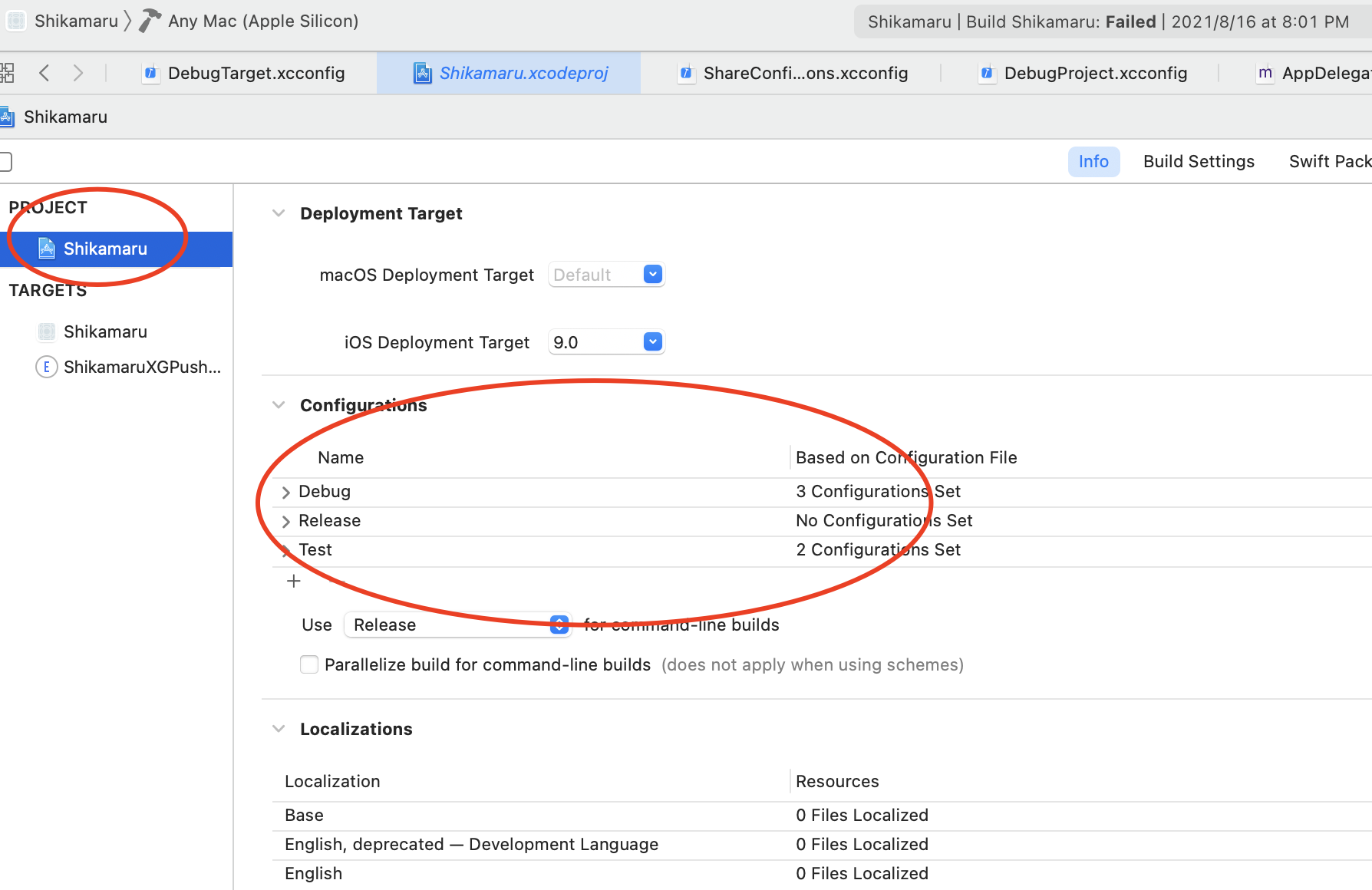Screen dimensions: 1372x890
Task: Click the hammer build destination icon
Action: coord(150,21)
